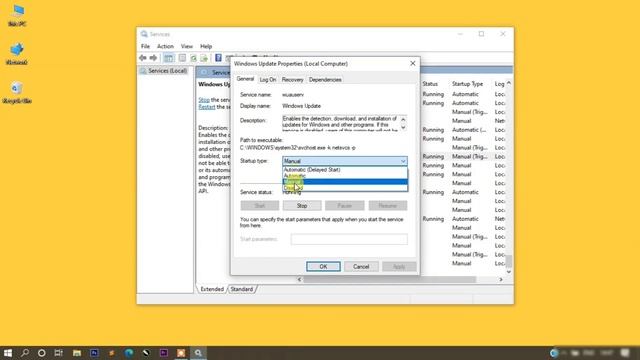The image size is (640, 360).
Task: Click Stop service button
Action: pos(302,206)
